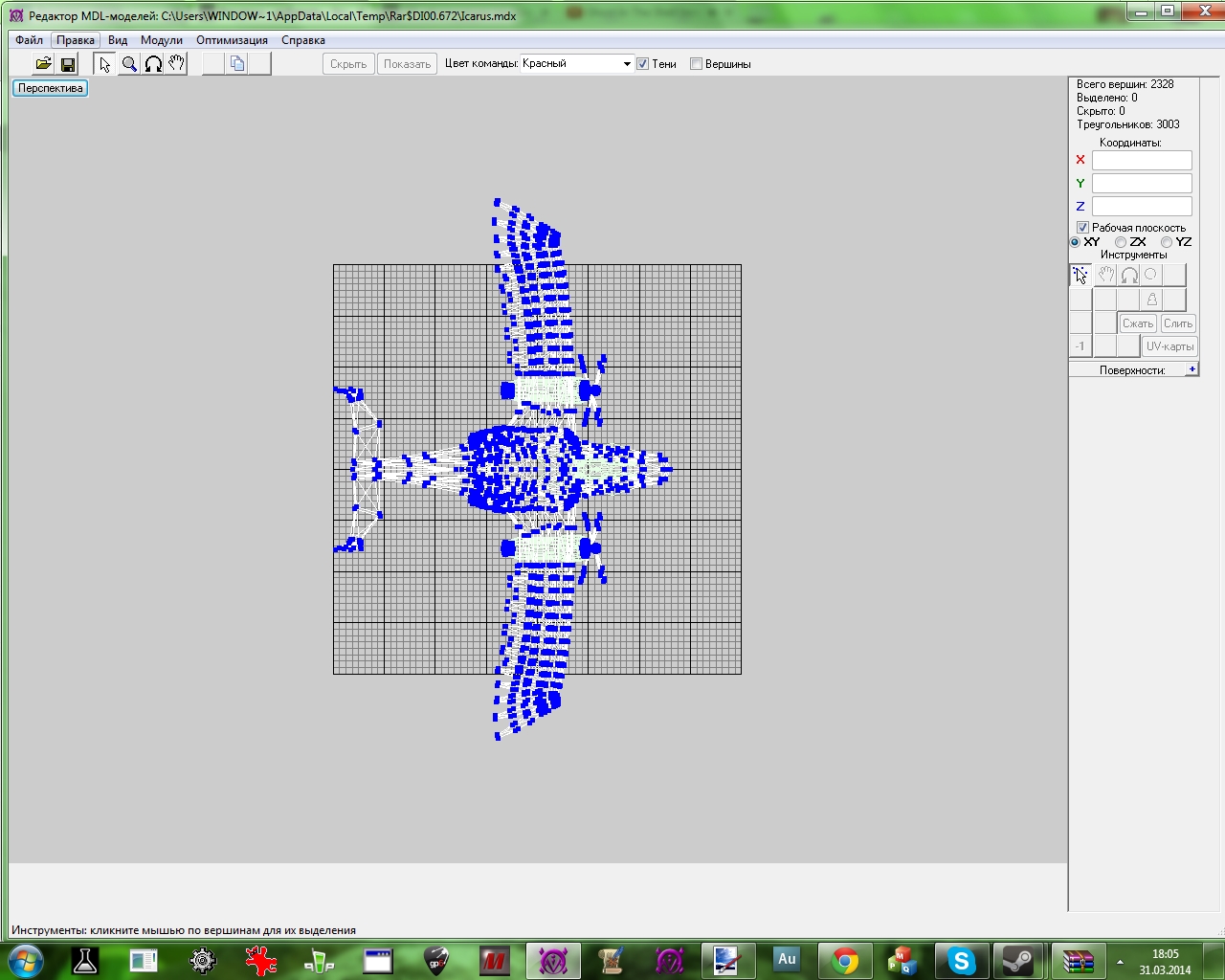Click the X coordinate input field
This screenshot has height=980, width=1225.
click(1142, 161)
